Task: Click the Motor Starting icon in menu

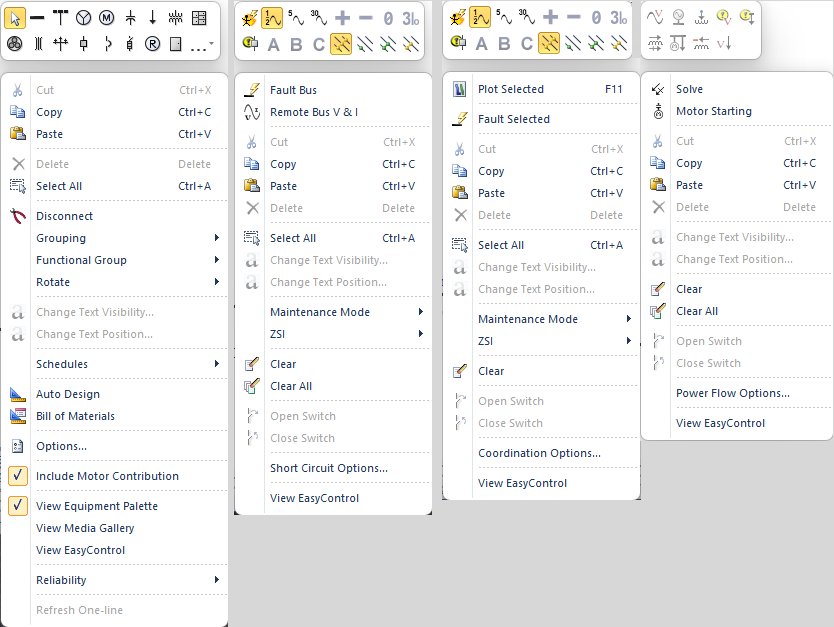Action: (x=658, y=111)
